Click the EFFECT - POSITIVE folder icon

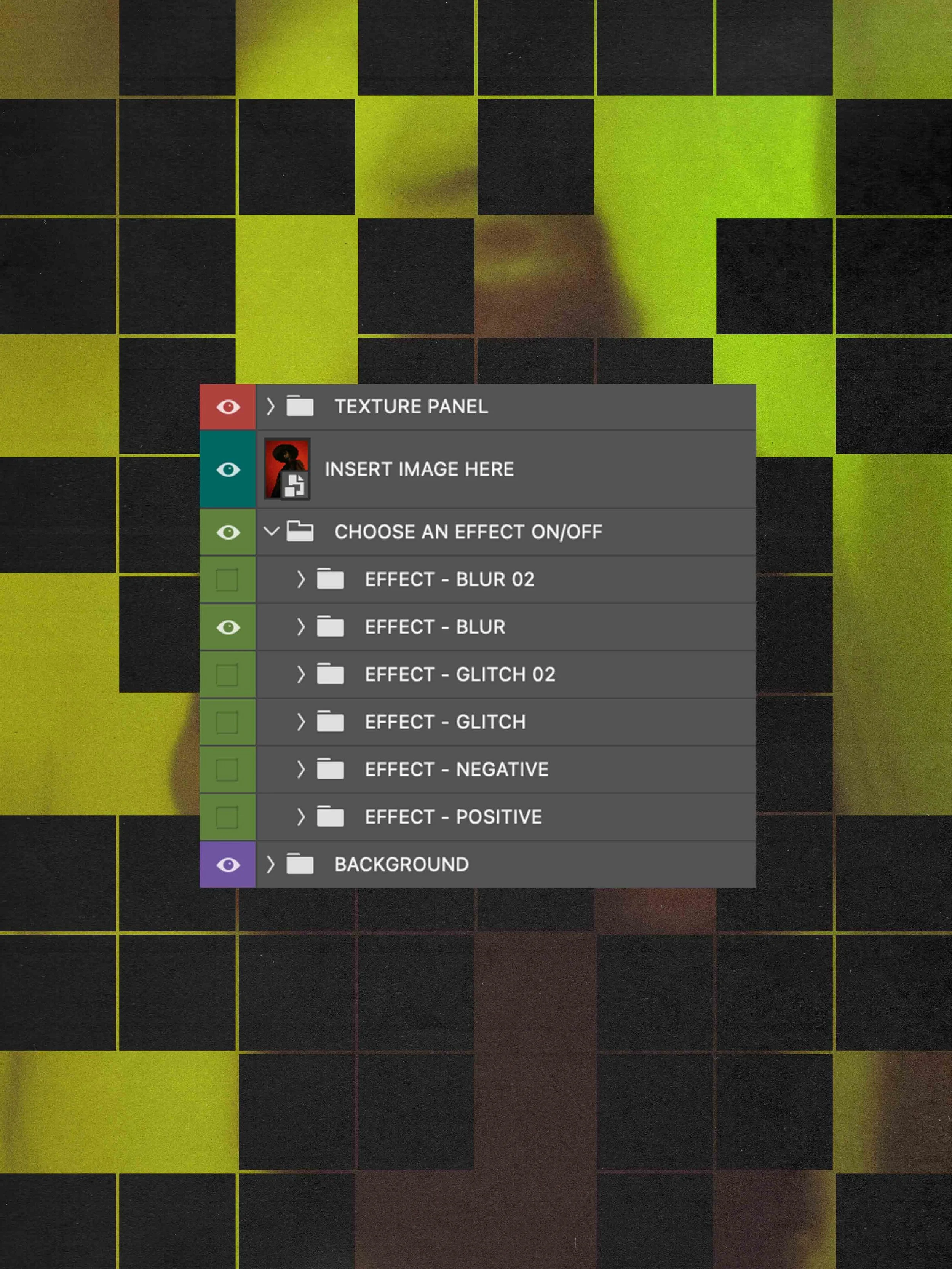[x=331, y=816]
